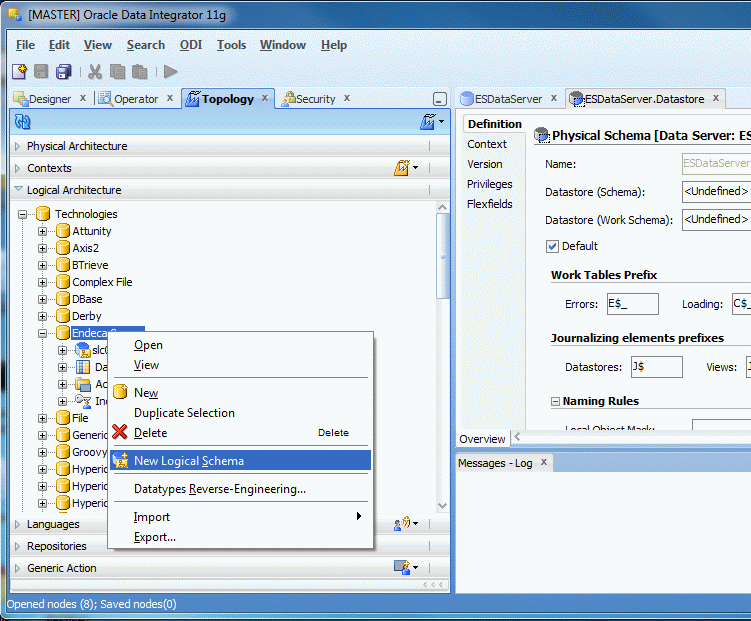This screenshot has height=621, width=751.
Task: Expand the Contexts section
Action: 18,168
